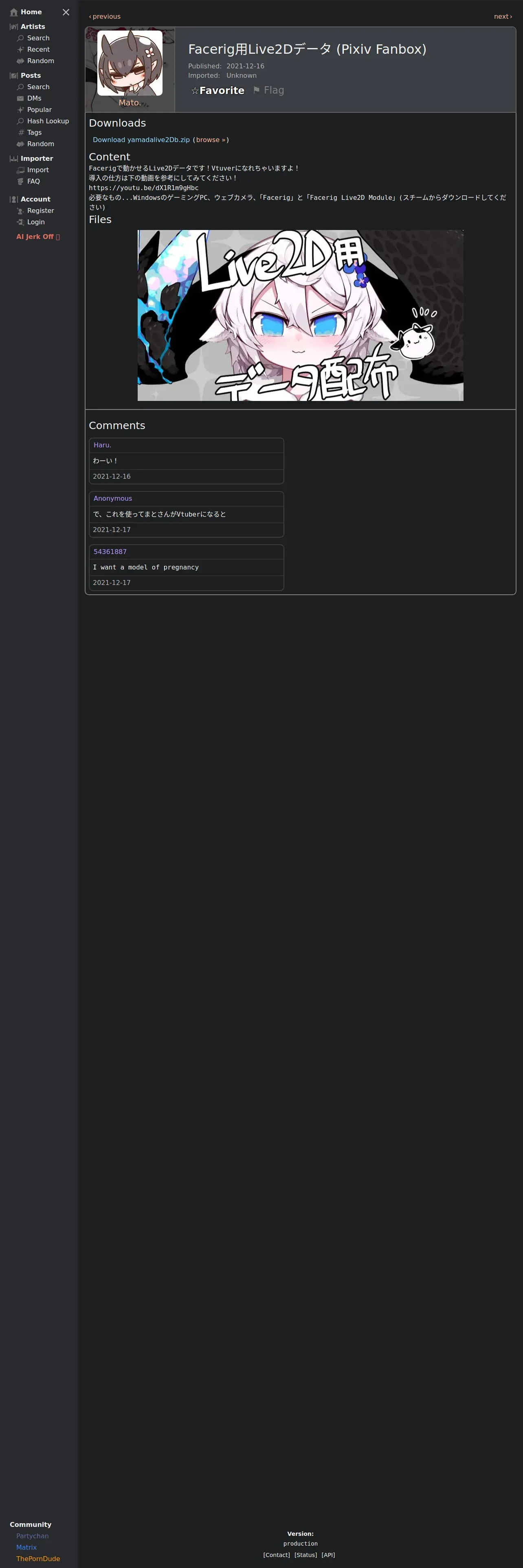This screenshot has height=1568, width=523.
Task: Open ThePornDude link
Action: (38, 1559)
